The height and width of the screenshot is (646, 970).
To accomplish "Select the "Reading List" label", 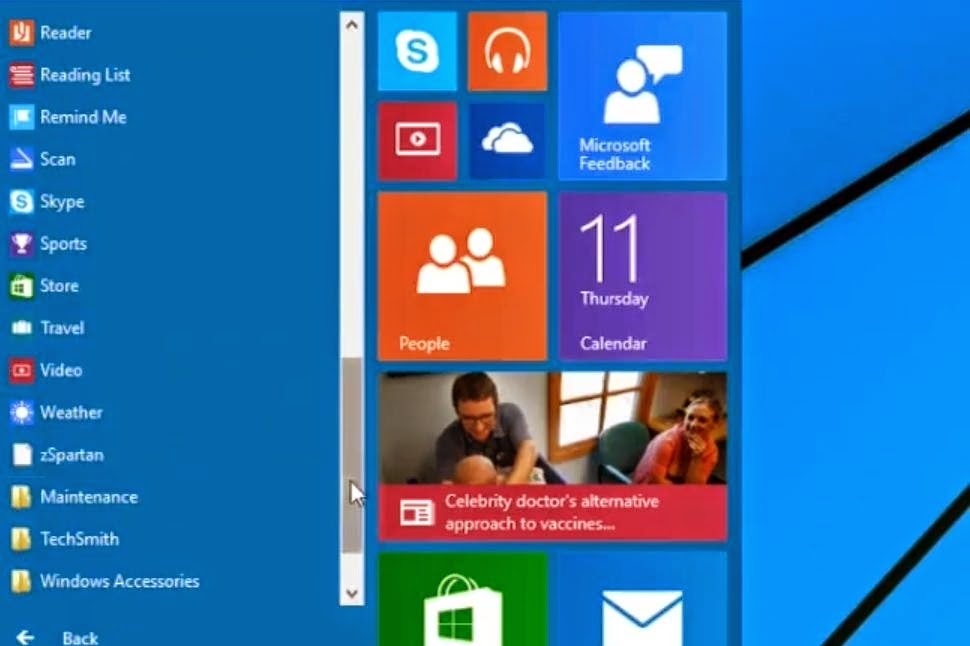I will pos(85,75).
